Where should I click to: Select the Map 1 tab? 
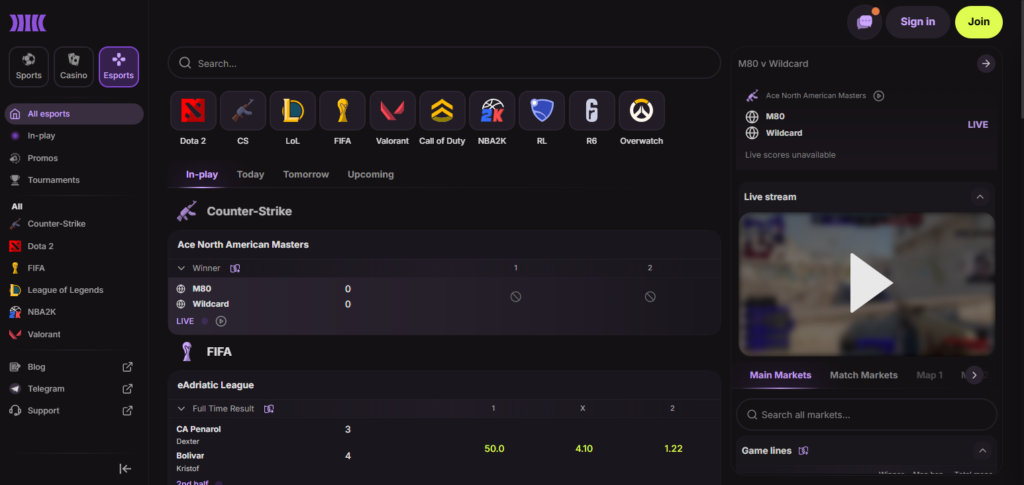tap(930, 375)
